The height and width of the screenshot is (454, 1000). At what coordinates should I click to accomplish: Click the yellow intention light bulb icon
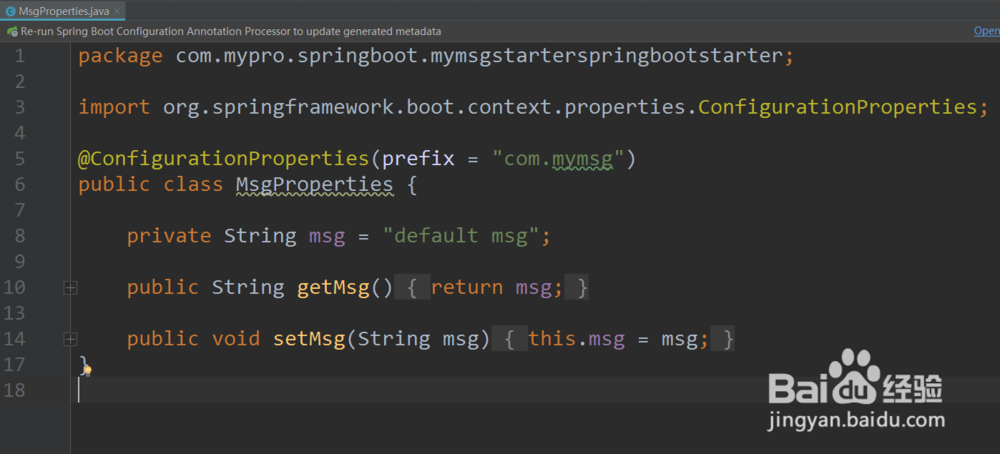(88, 369)
